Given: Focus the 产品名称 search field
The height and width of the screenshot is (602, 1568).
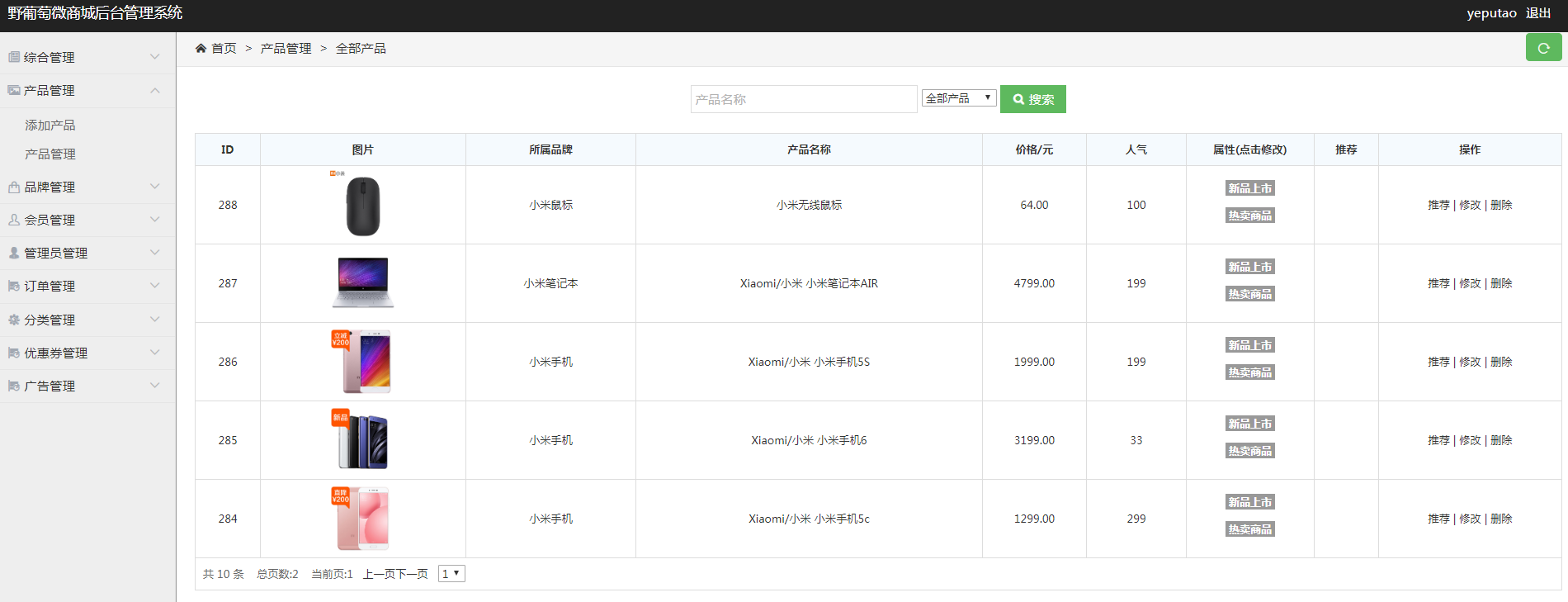Looking at the screenshot, I should pos(804,99).
